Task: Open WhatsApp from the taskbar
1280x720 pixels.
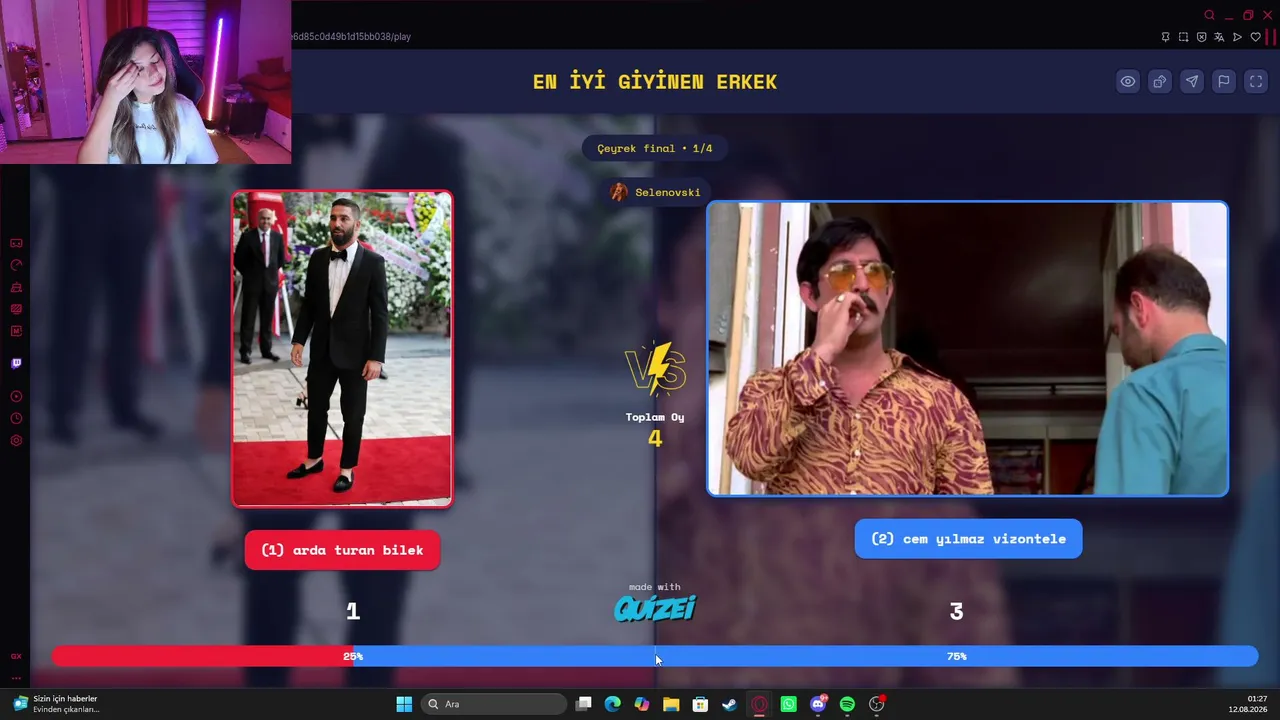Action: tap(789, 704)
